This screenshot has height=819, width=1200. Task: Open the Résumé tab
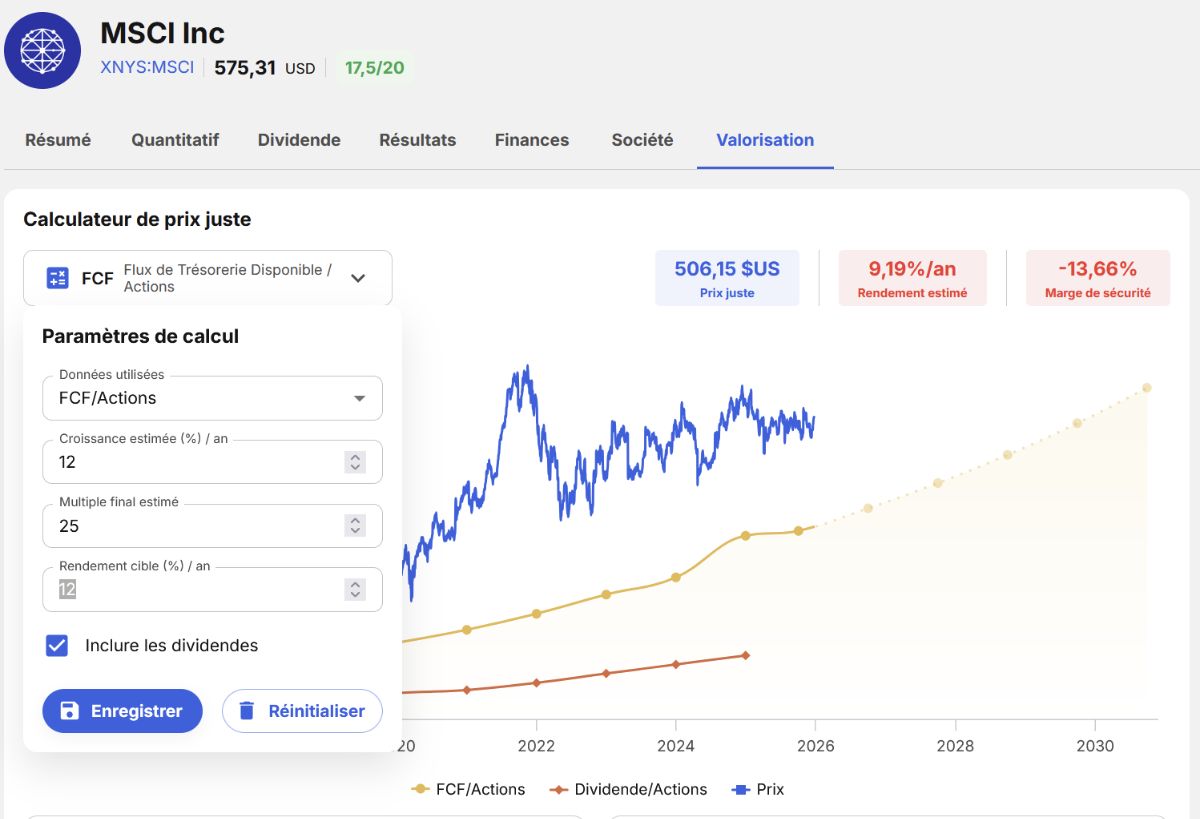click(58, 140)
